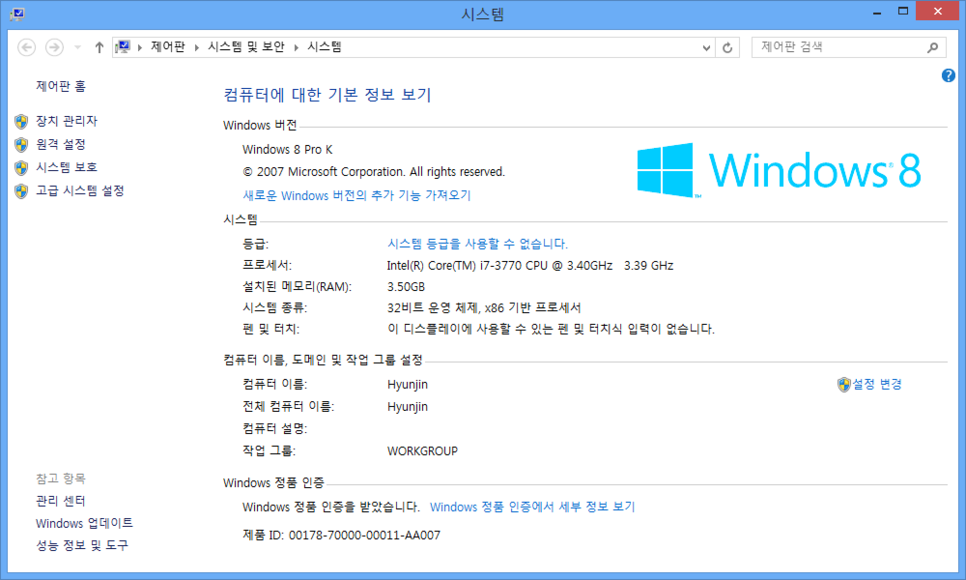966x580 pixels.
Task: Click the Forward navigation arrow
Action: [x=54, y=47]
